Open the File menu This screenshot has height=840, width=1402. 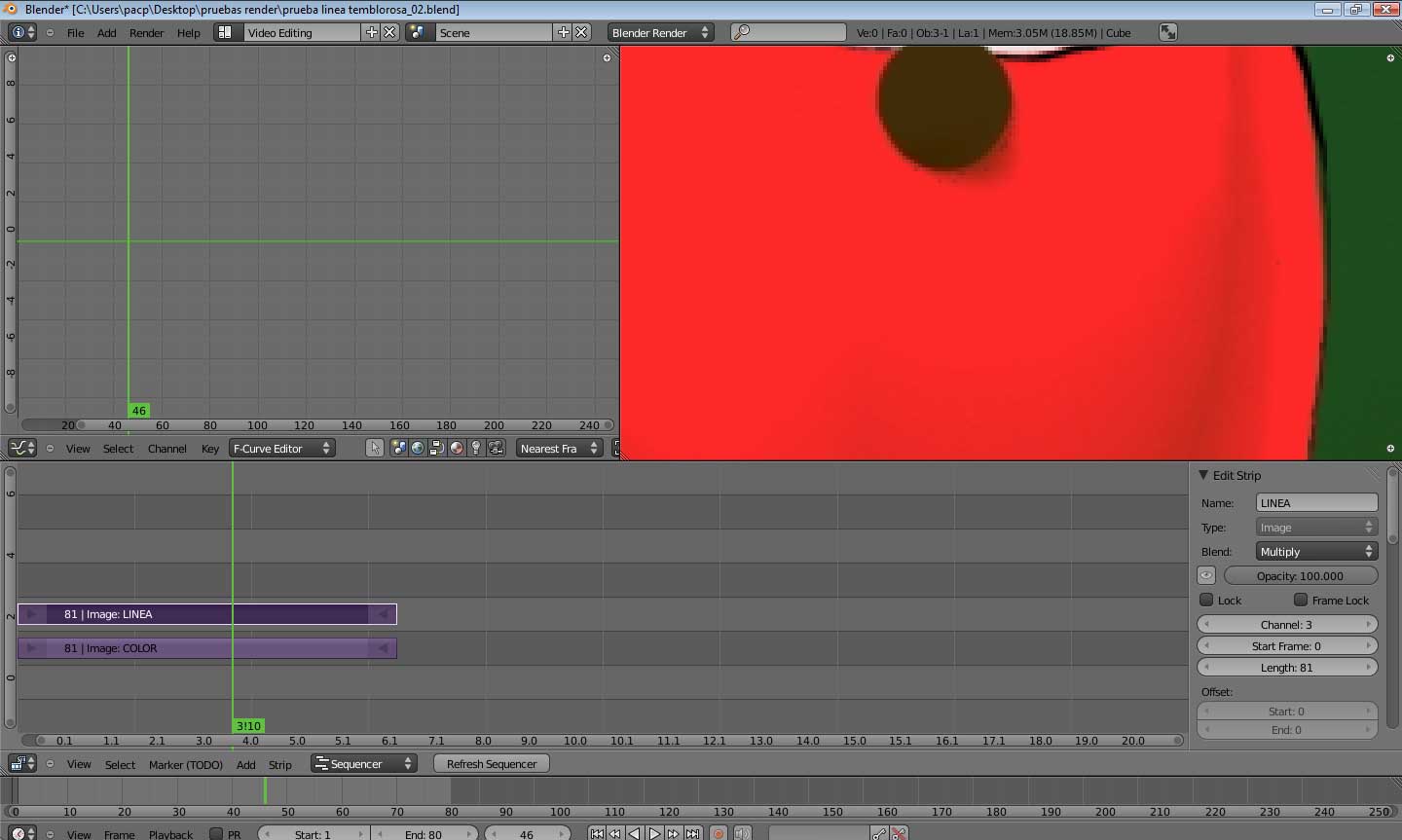75,32
